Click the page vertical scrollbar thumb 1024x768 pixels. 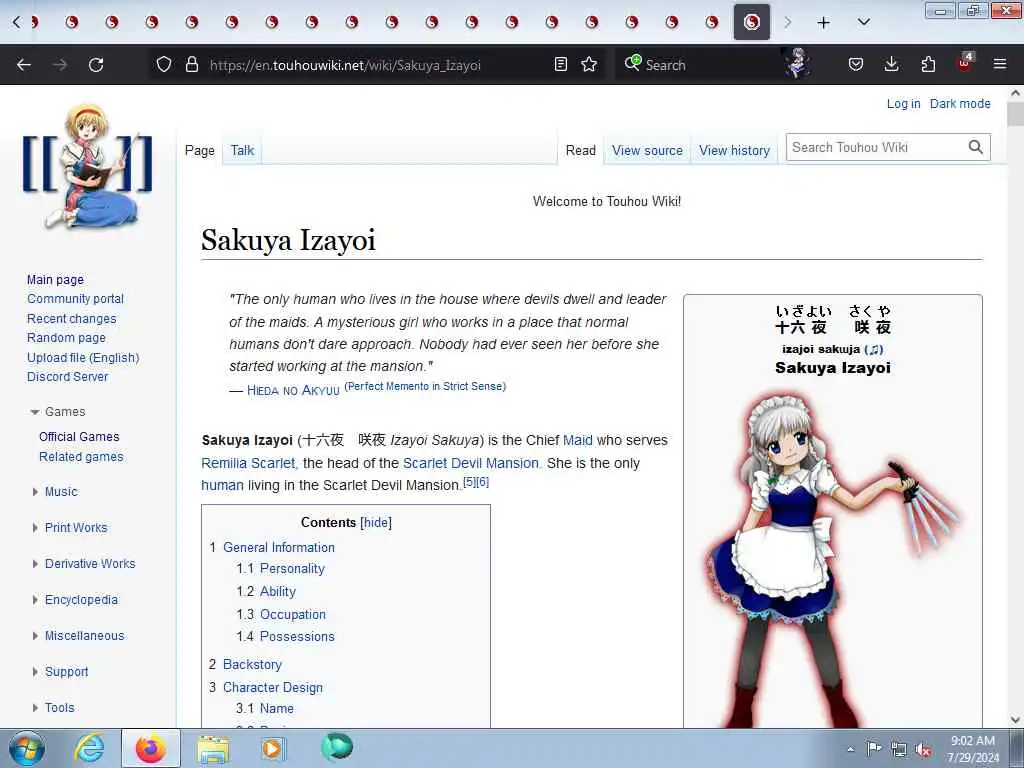(1015, 114)
